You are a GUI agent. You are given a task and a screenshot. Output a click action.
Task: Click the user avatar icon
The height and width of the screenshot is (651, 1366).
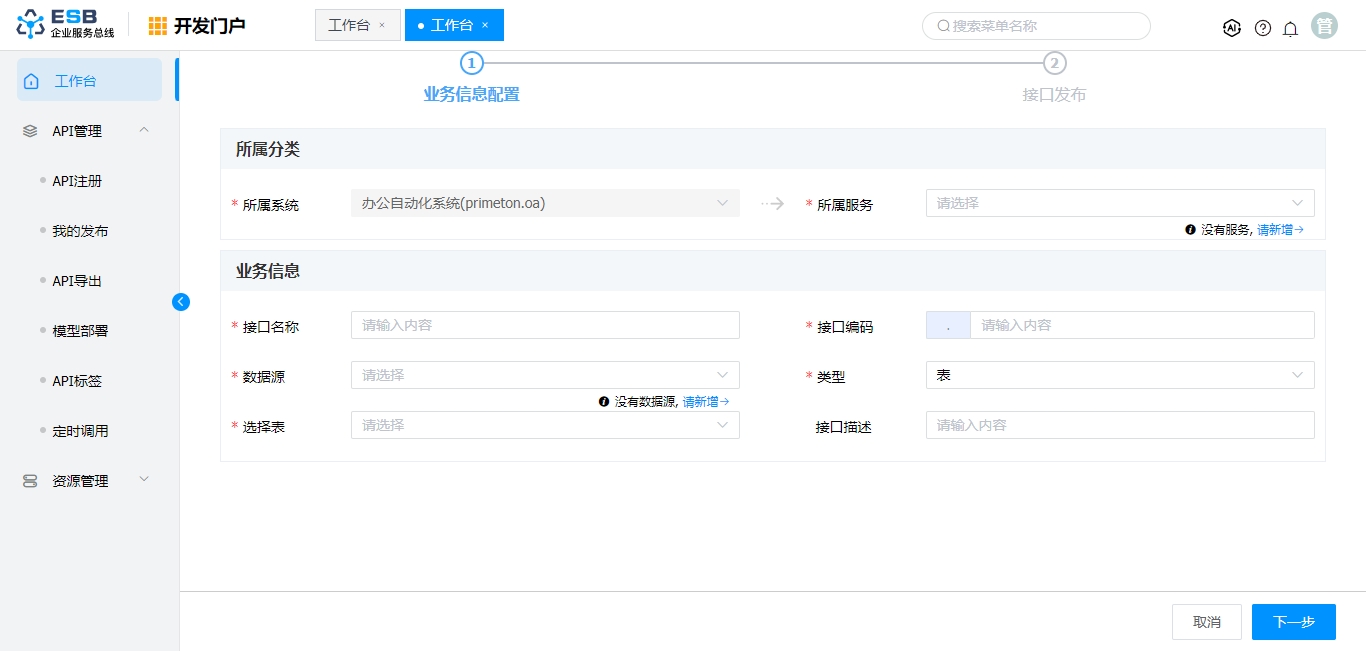click(1325, 27)
